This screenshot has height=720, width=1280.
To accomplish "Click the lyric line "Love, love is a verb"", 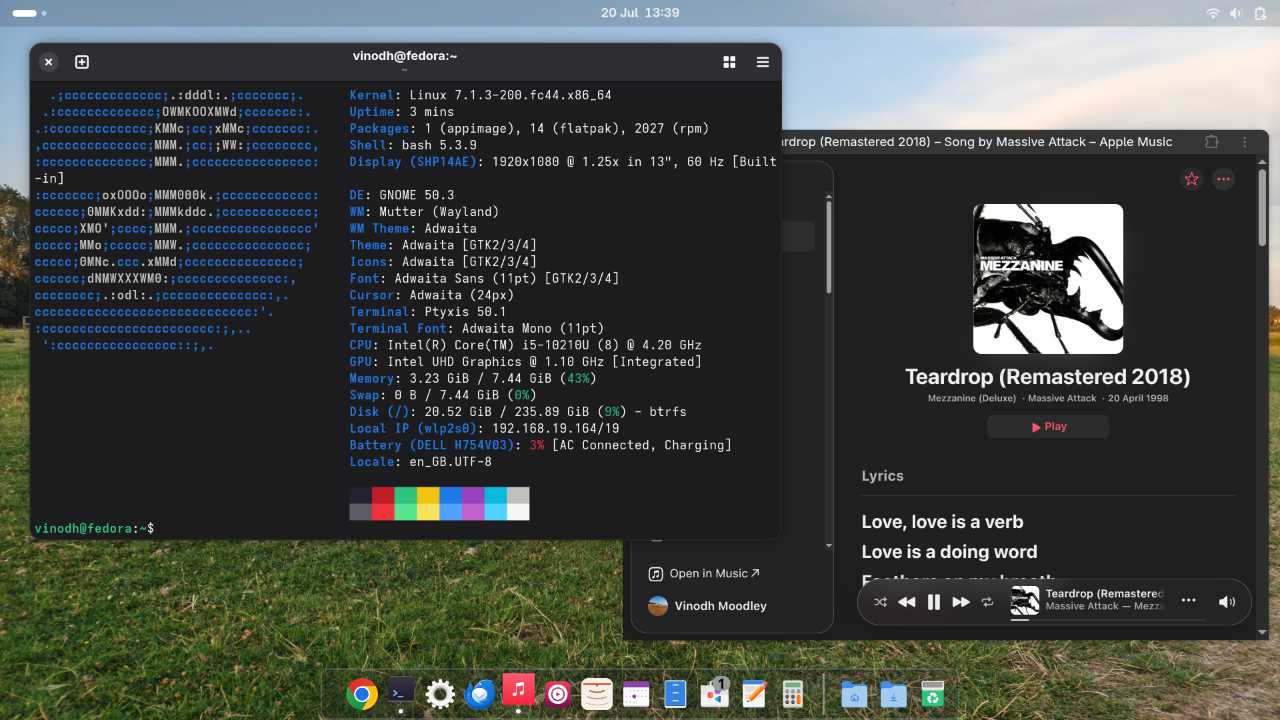I will click(942, 522).
